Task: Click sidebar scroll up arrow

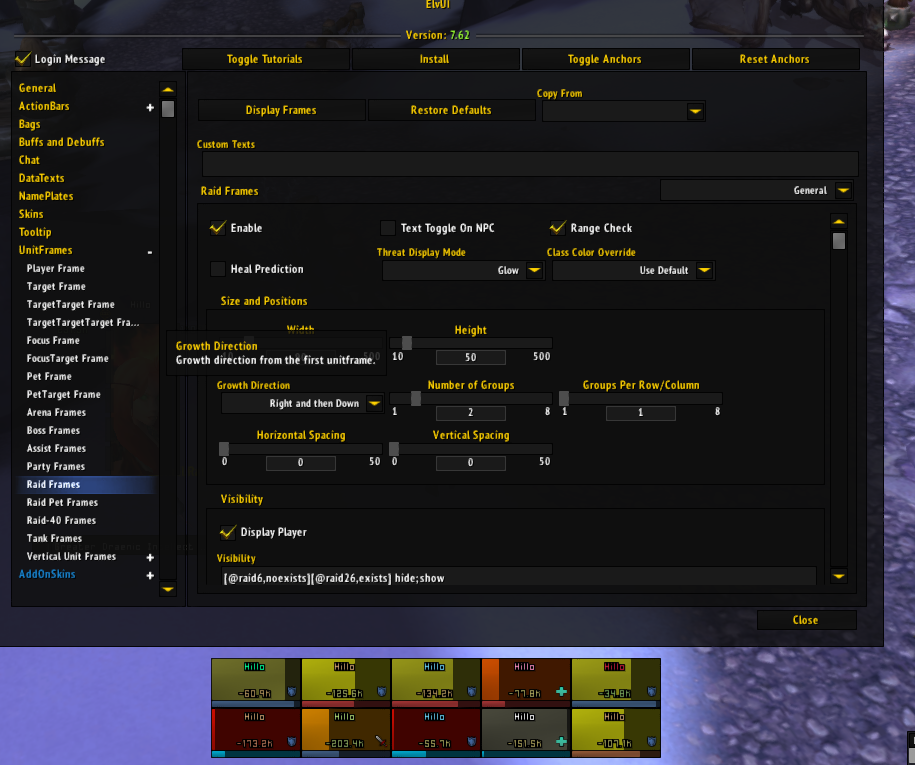Action: (x=167, y=89)
